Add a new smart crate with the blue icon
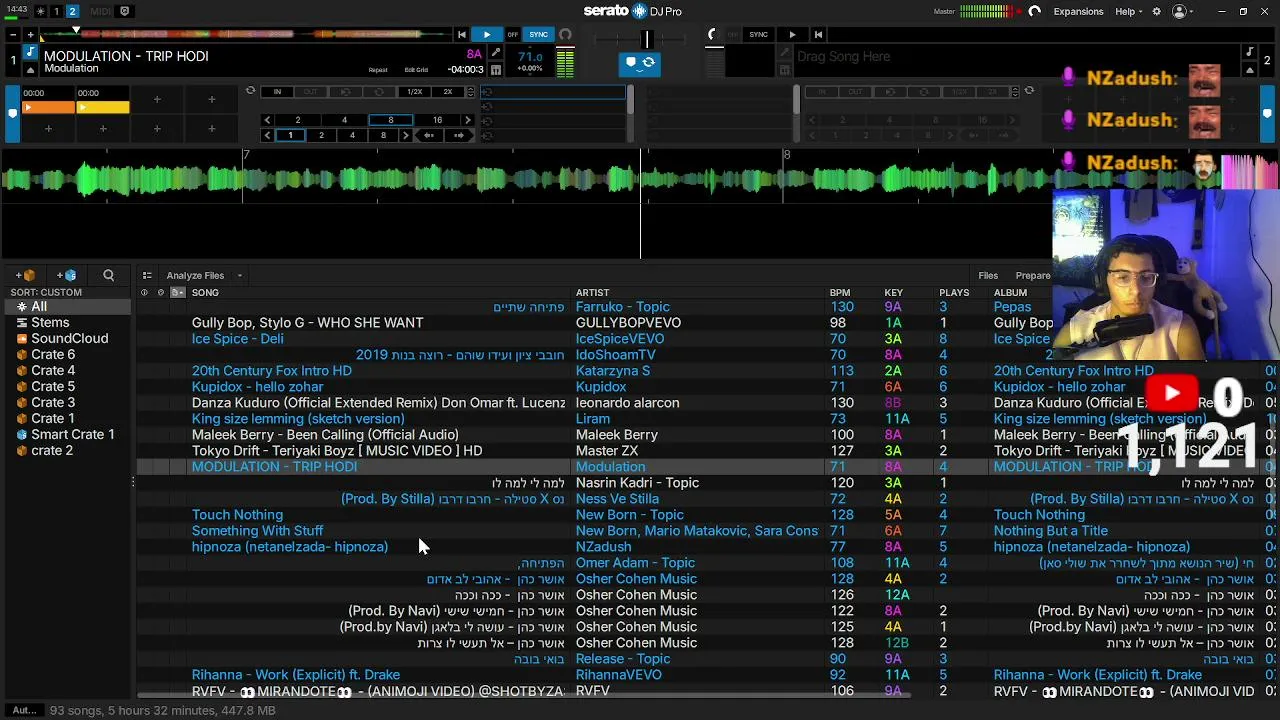The width and height of the screenshot is (1280, 720). coord(66,275)
